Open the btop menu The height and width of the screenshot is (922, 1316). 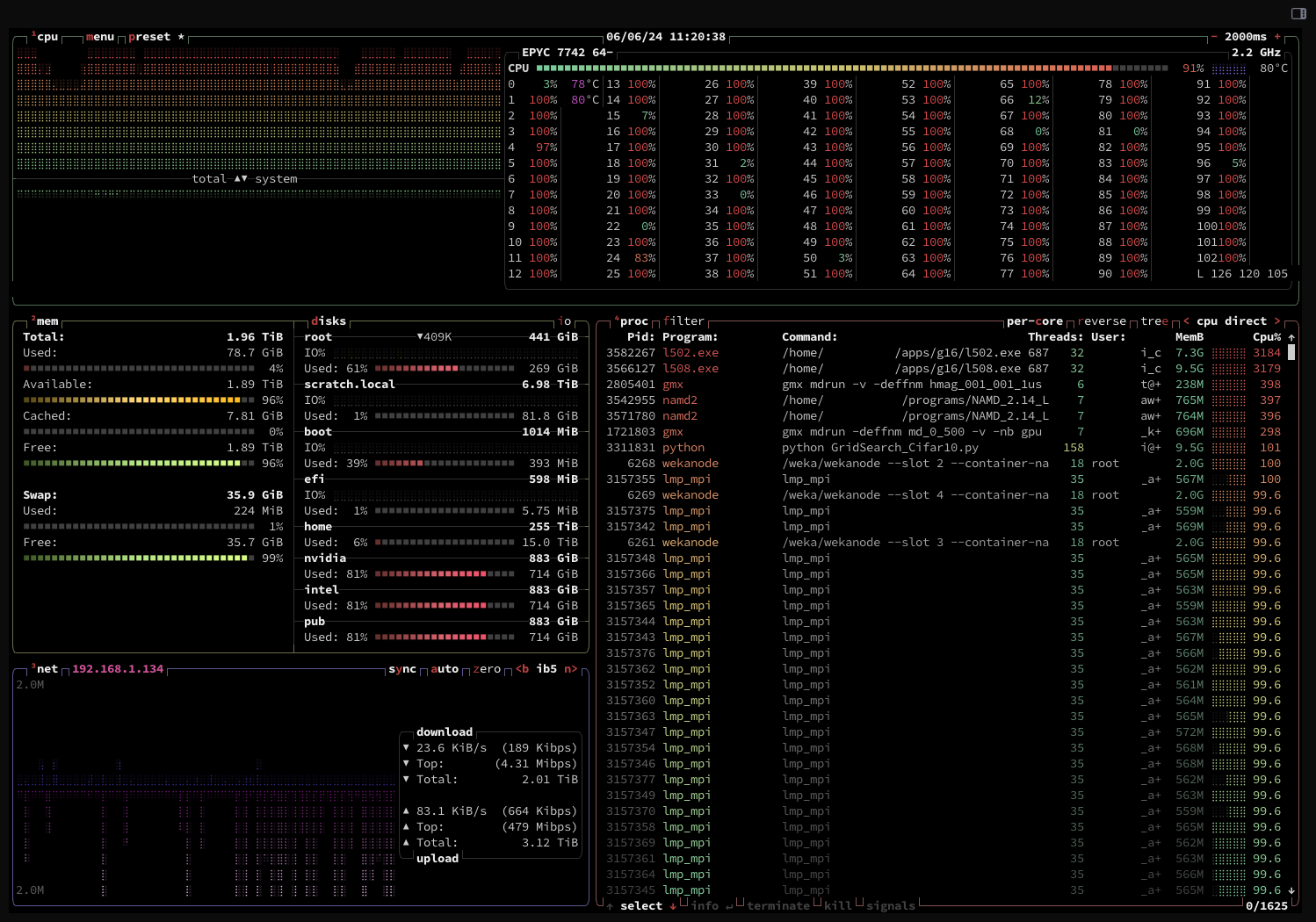click(100, 37)
